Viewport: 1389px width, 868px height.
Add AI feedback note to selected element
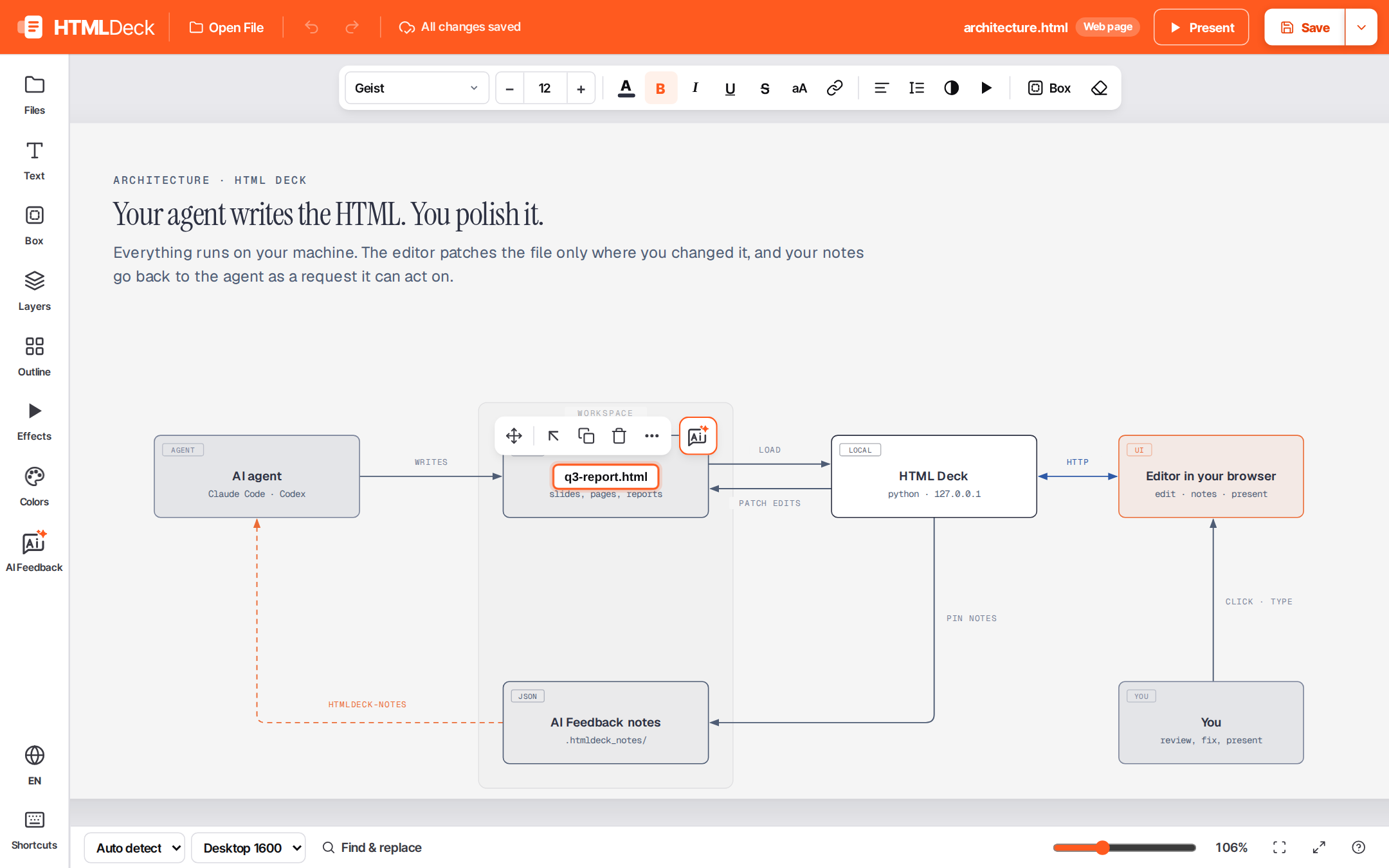click(x=698, y=436)
